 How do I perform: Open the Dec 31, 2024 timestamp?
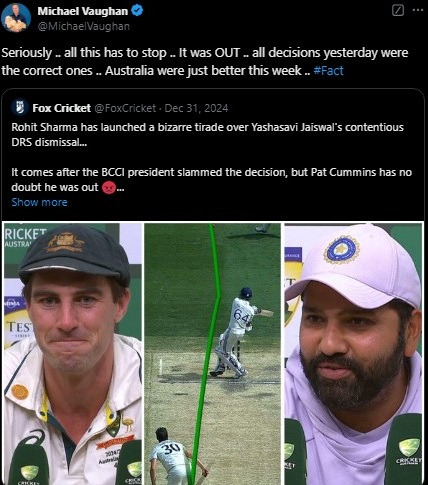click(x=196, y=108)
